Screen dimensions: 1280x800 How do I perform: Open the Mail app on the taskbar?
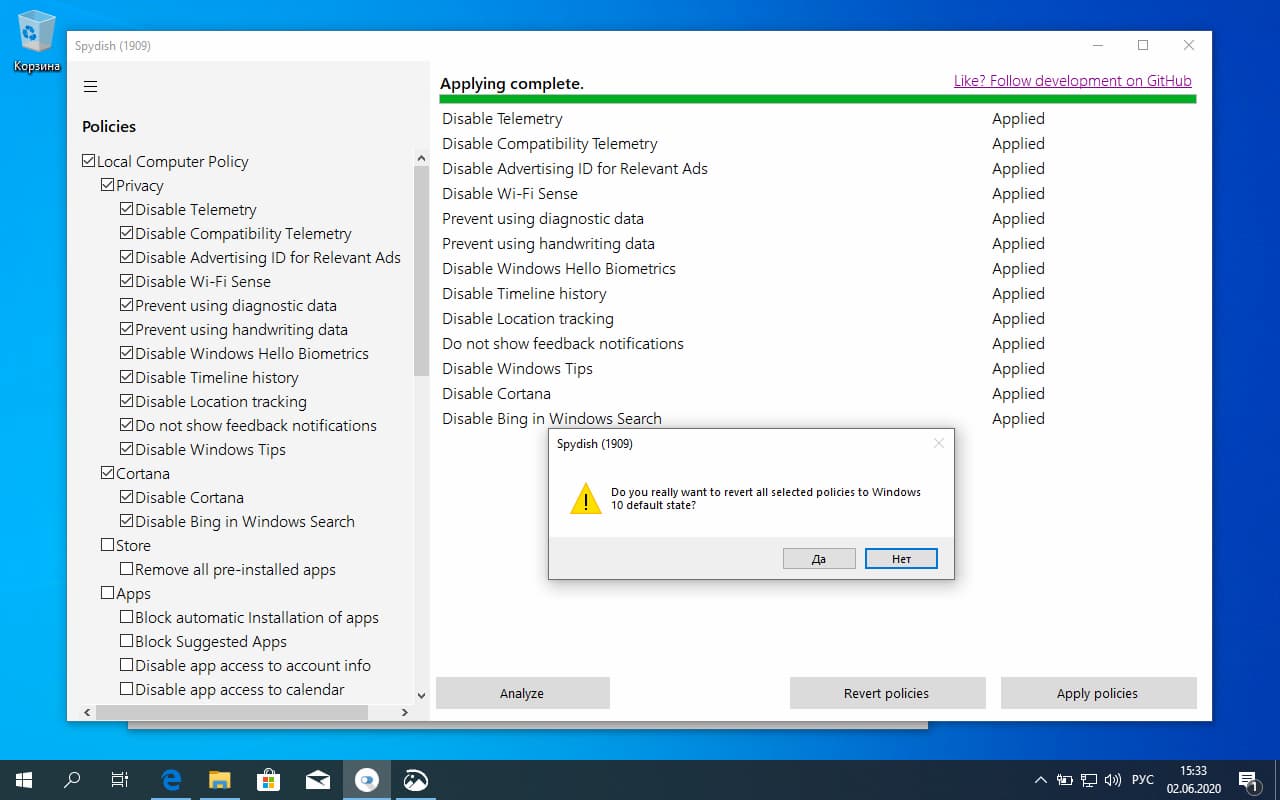[318, 780]
